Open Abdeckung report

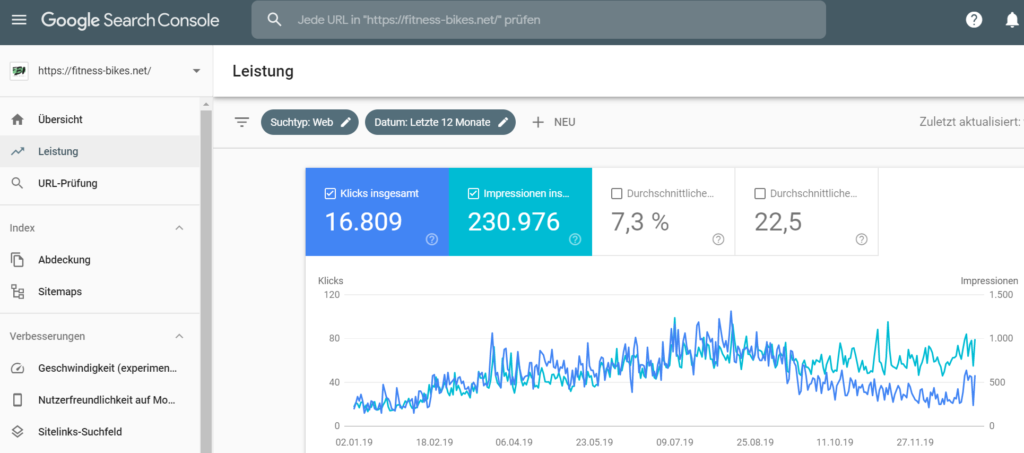[100, 260]
